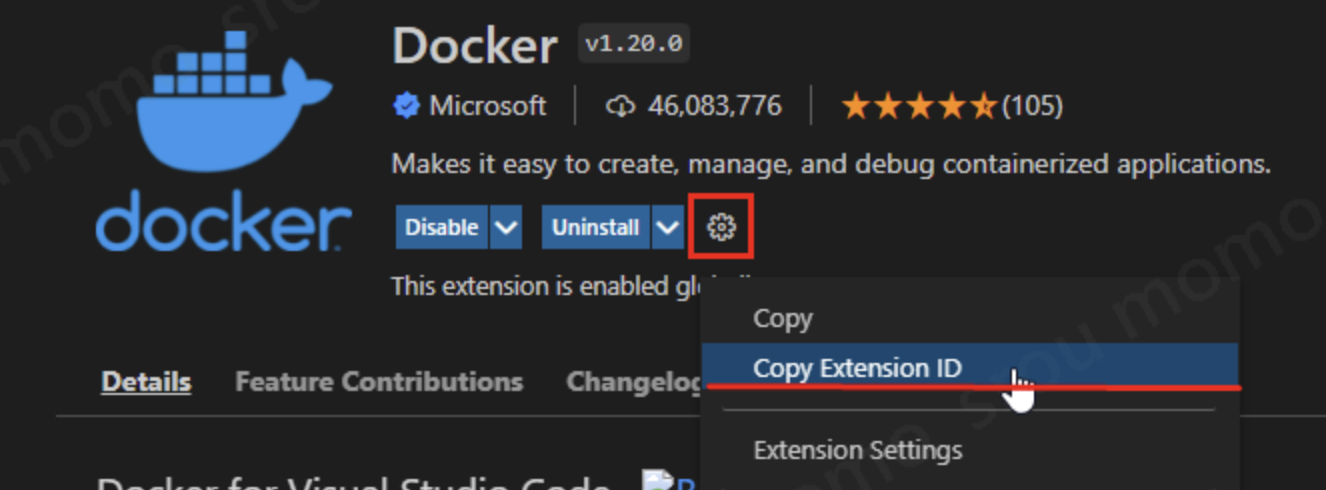This screenshot has width=1326, height=490.
Task: Switch to the Feature Contributions tab
Action: (379, 382)
